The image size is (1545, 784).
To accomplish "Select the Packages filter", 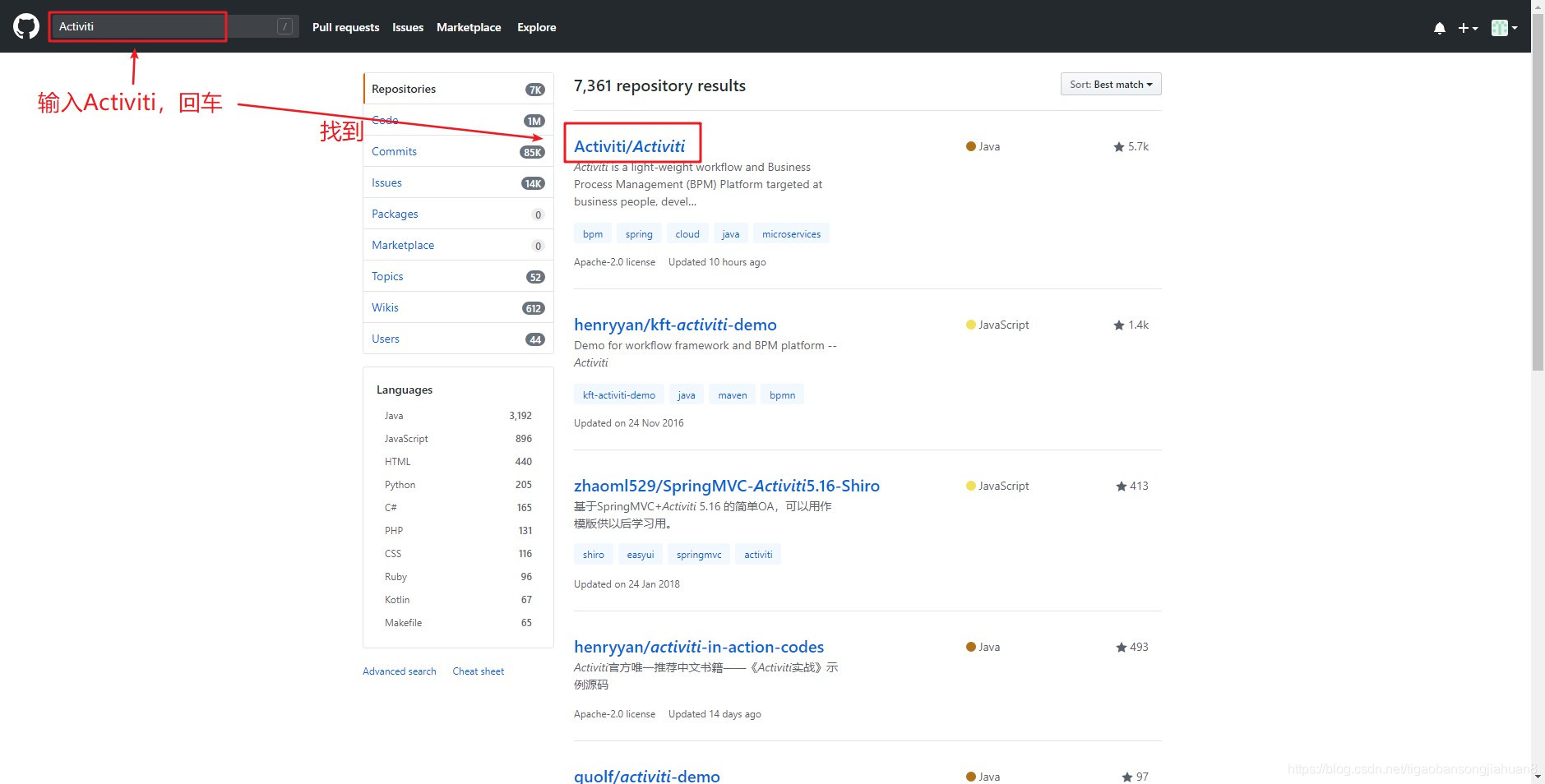I will pos(458,214).
